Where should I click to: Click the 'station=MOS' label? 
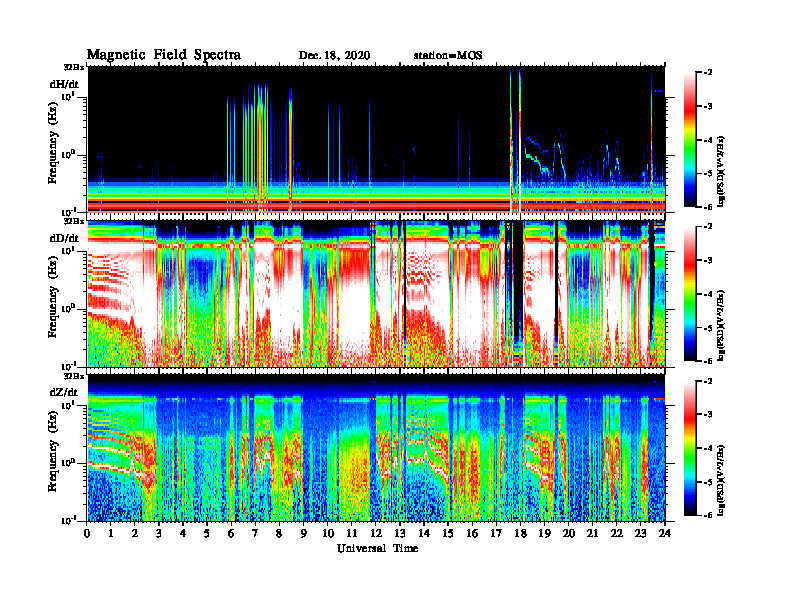coord(448,56)
